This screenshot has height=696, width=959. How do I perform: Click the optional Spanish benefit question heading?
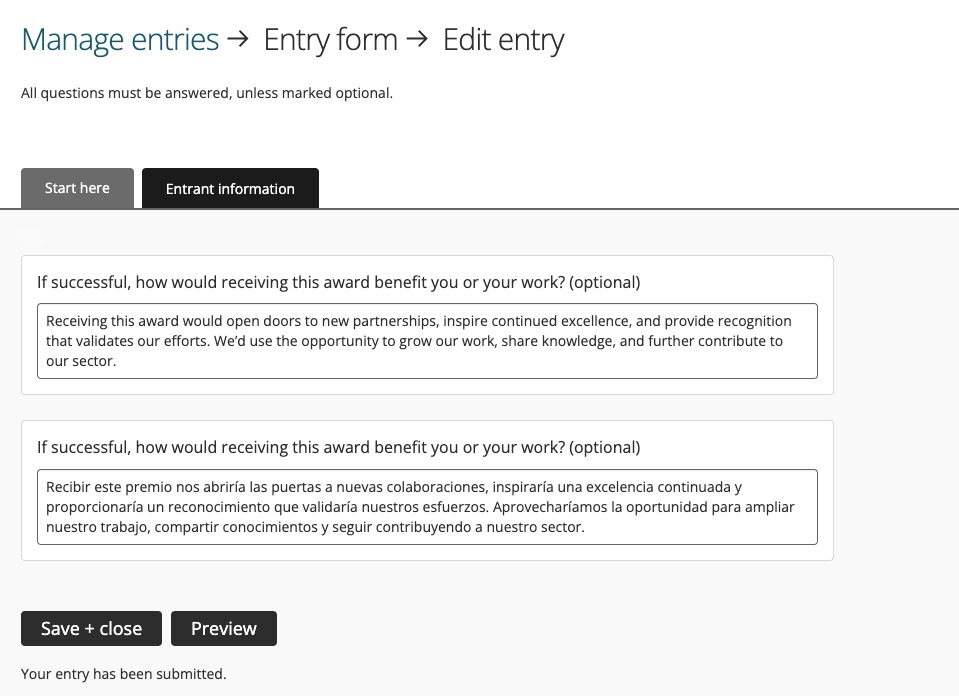tap(339, 447)
